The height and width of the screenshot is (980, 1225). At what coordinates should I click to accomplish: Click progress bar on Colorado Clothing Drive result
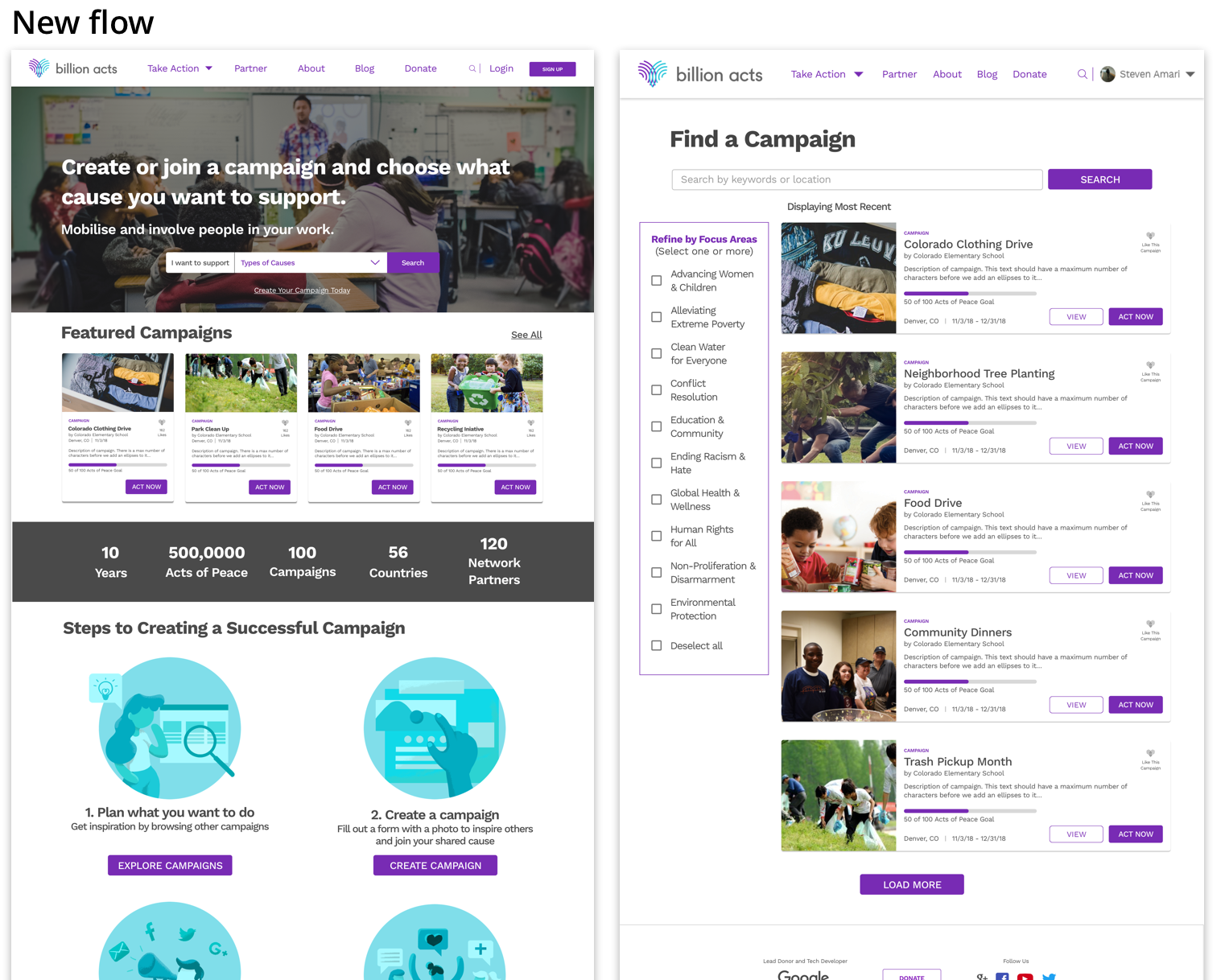click(970, 293)
